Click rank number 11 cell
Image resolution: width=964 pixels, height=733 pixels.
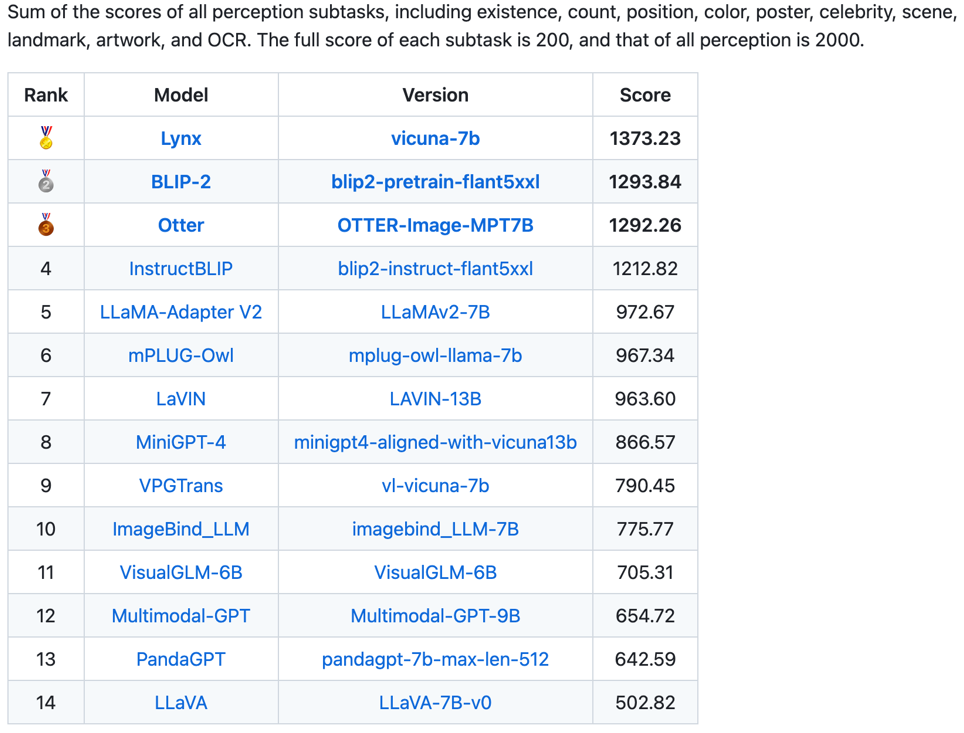46,573
